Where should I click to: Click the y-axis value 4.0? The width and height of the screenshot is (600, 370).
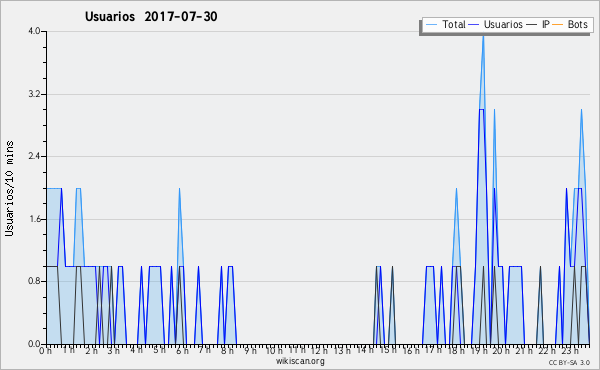(34, 31)
